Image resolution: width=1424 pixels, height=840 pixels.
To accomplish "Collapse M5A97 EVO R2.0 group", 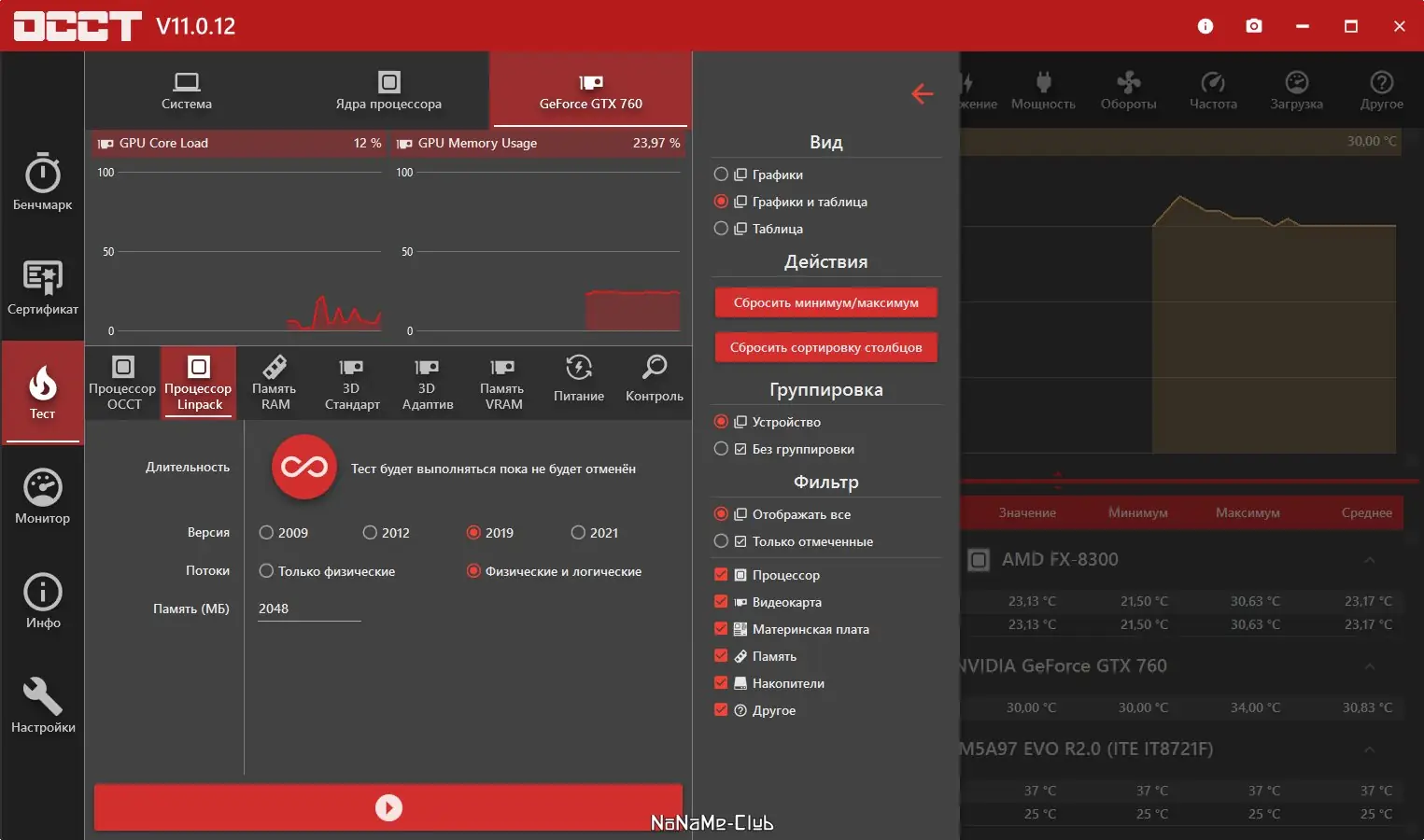I will pyautogui.click(x=1369, y=749).
